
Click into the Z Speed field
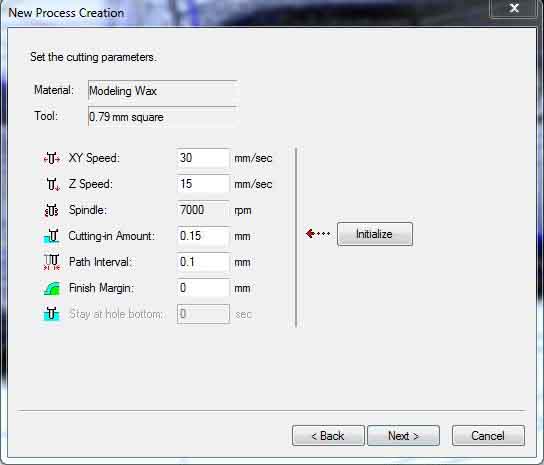pos(203,184)
